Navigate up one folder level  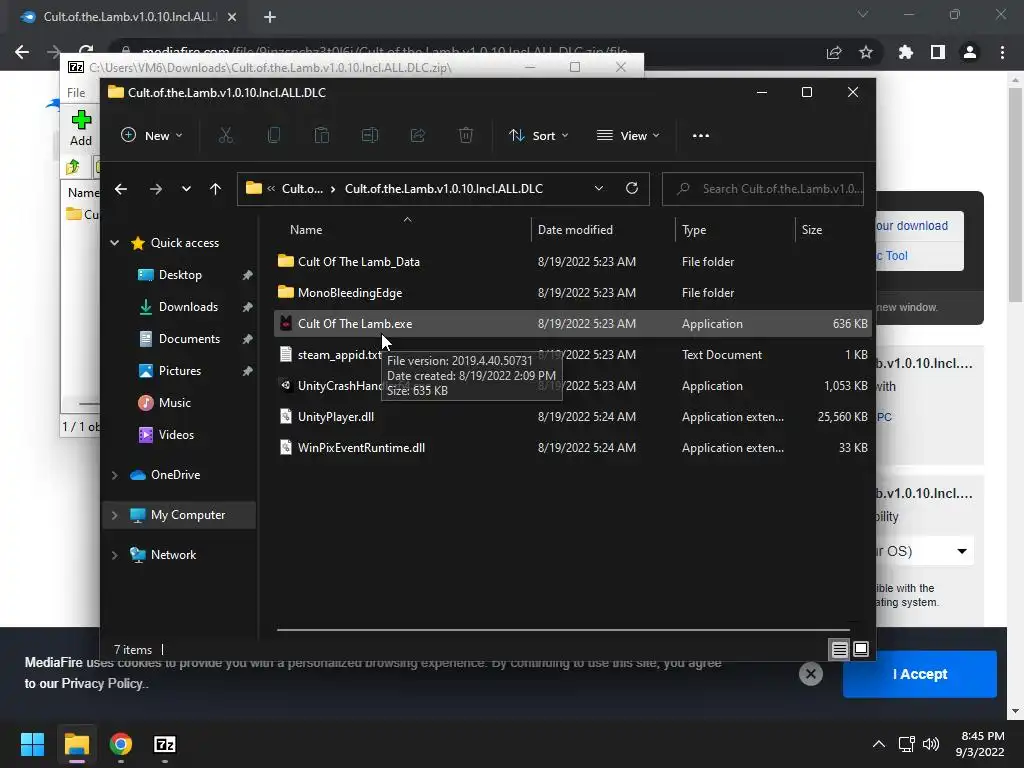pyautogui.click(x=215, y=189)
